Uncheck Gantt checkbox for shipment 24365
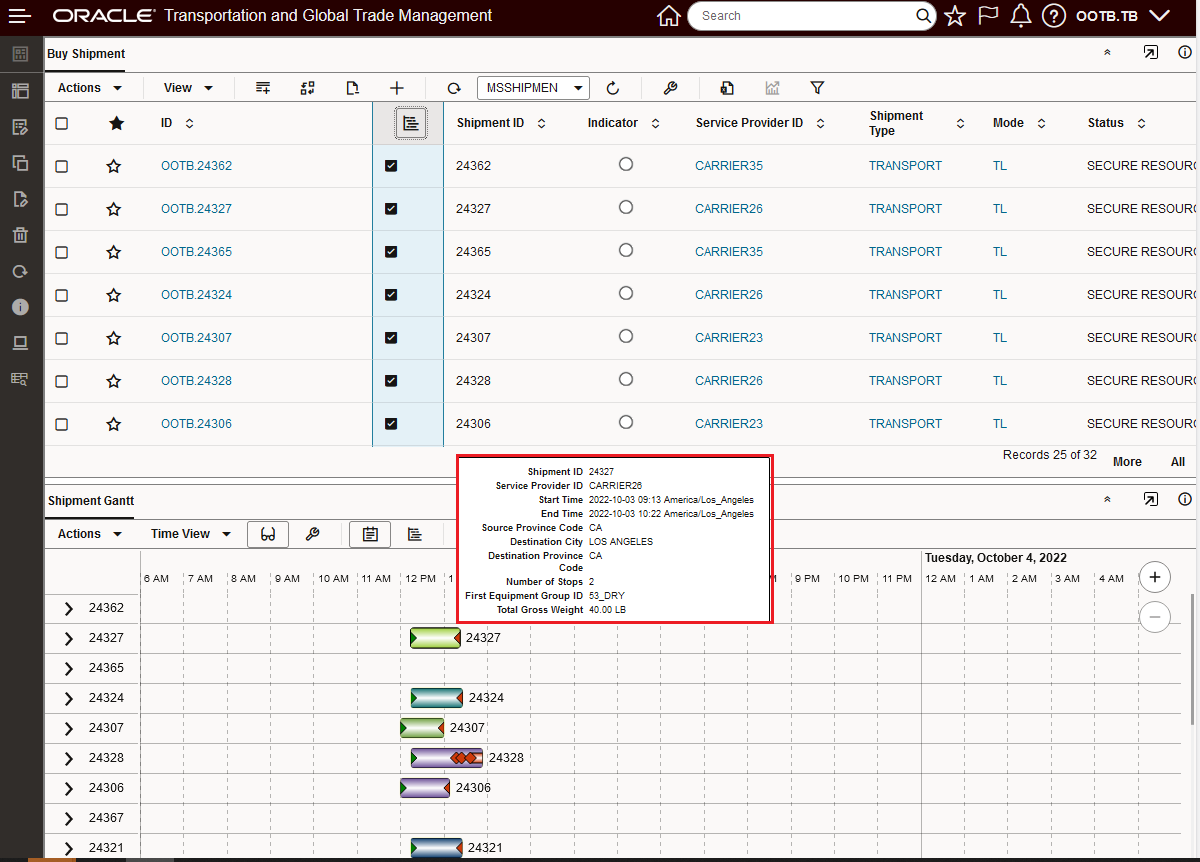 pos(391,252)
